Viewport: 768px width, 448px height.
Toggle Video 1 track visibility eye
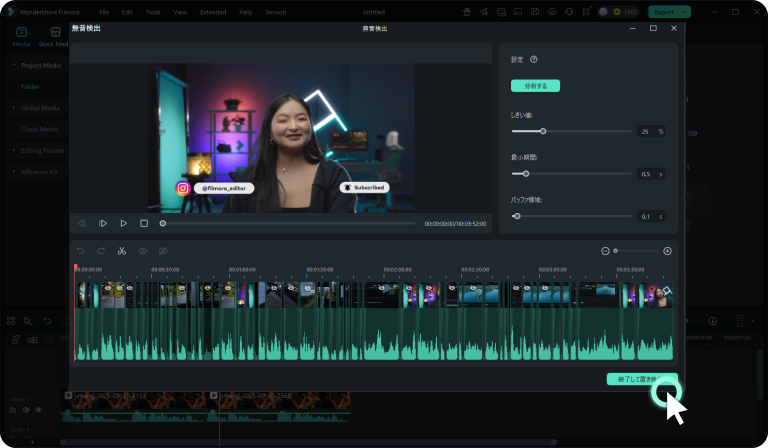(x=39, y=410)
